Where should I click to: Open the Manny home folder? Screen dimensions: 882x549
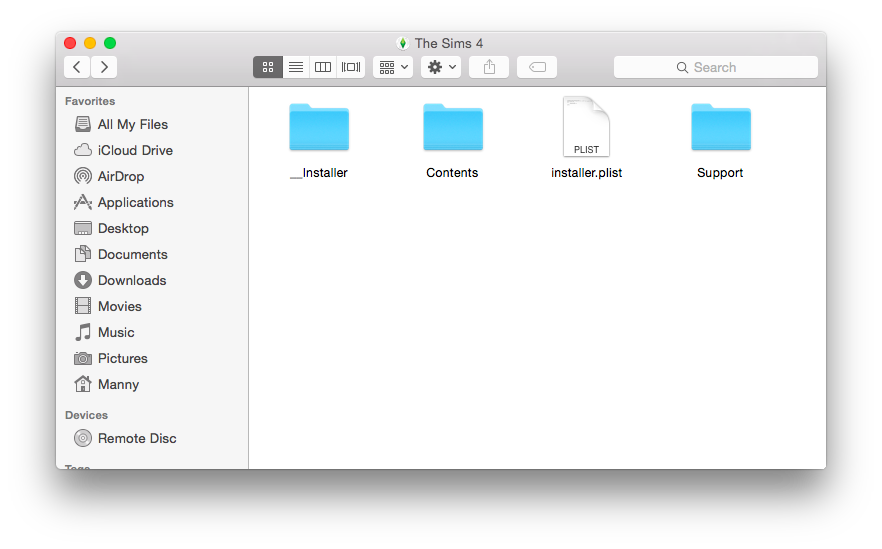pyautogui.click(x=152, y=384)
